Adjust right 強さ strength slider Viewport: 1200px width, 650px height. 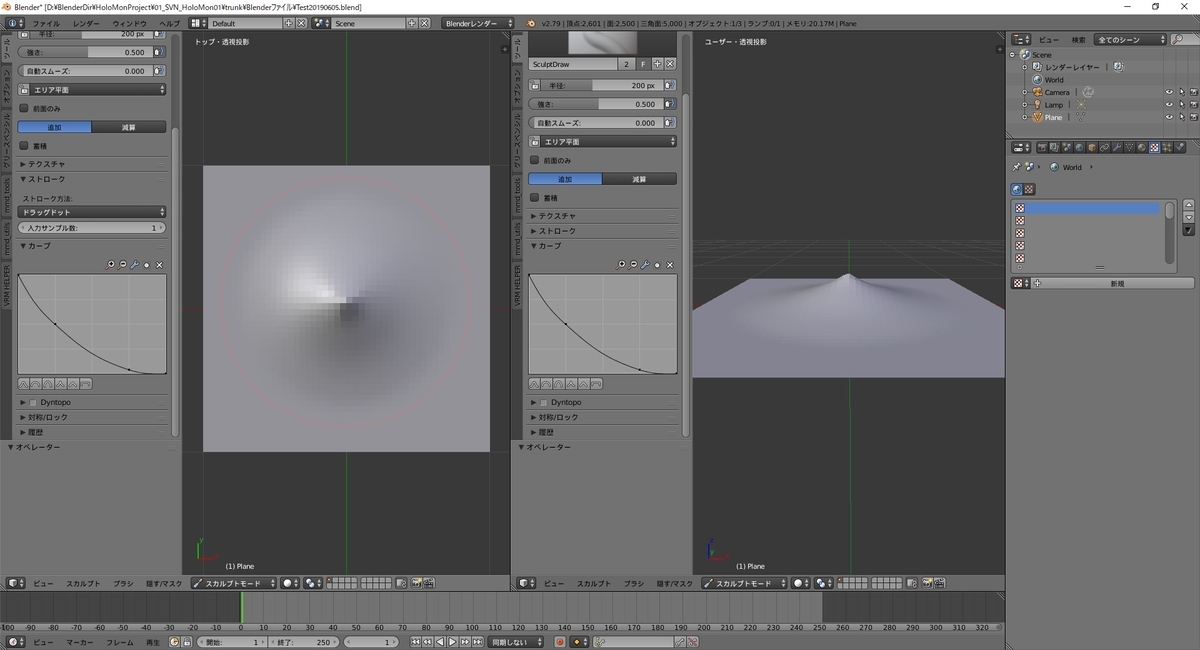pos(594,104)
